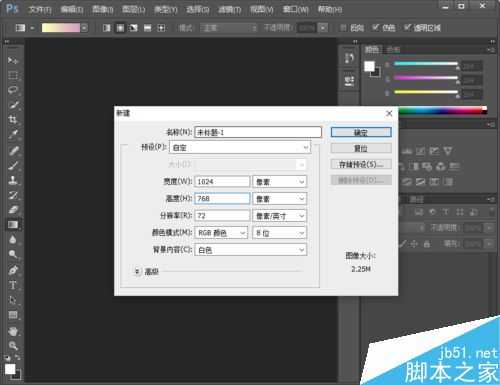
Task: Select the Dodge tool
Action: (x=13, y=254)
